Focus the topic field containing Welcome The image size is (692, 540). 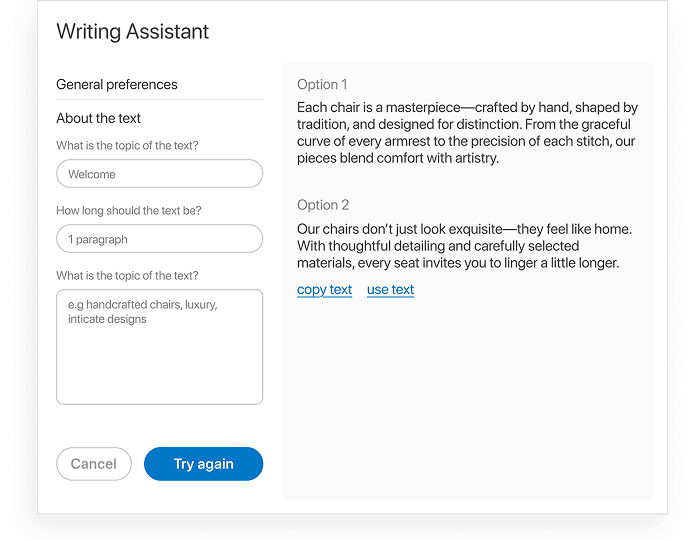pyautogui.click(x=159, y=174)
